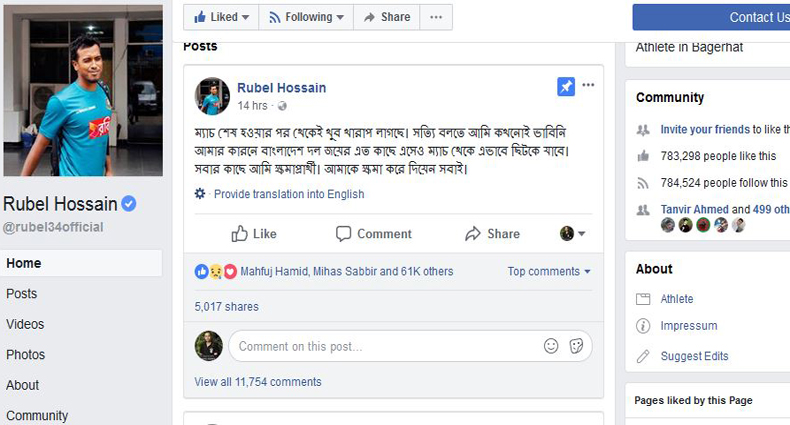The image size is (790, 425).
Task: Like the post by Rubel Hossain
Action: pyautogui.click(x=254, y=234)
